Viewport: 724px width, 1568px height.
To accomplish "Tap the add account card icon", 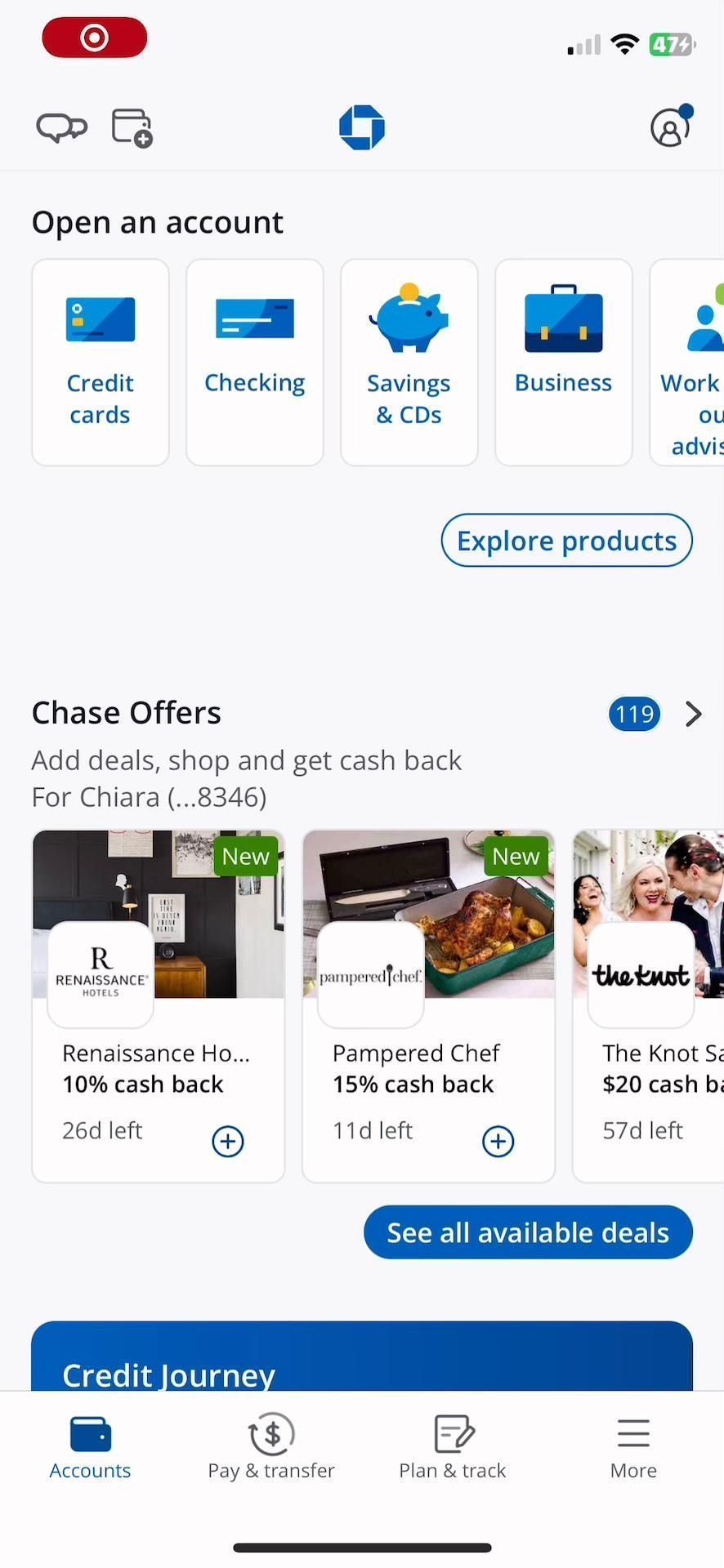I will click(132, 128).
